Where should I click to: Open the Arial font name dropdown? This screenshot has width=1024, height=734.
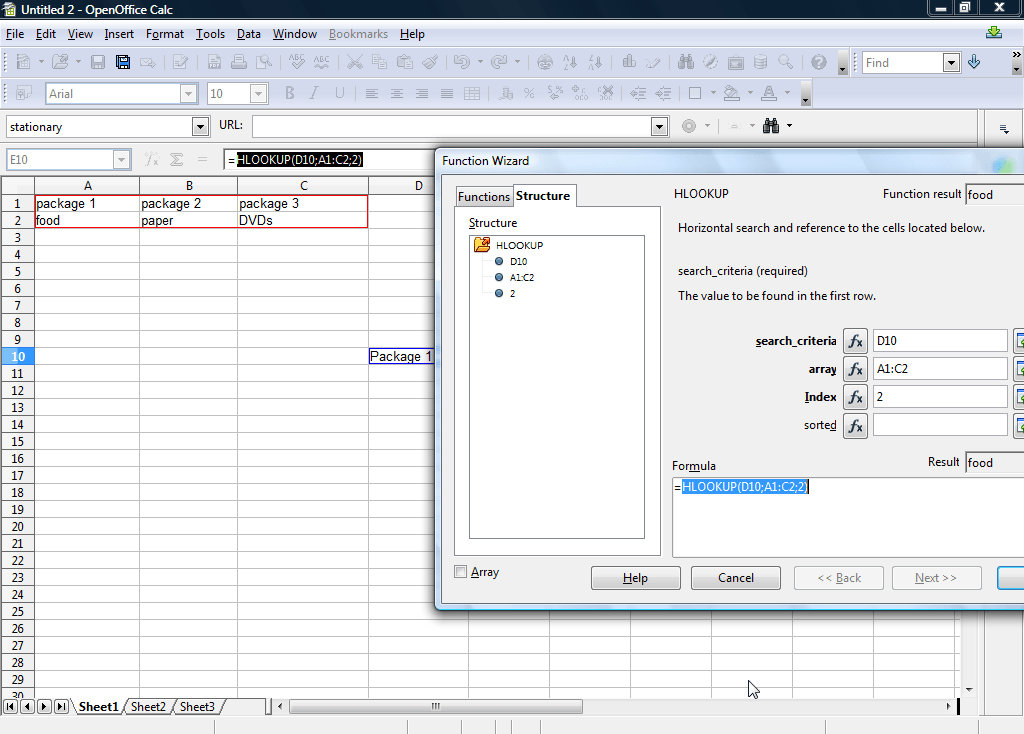click(x=188, y=93)
